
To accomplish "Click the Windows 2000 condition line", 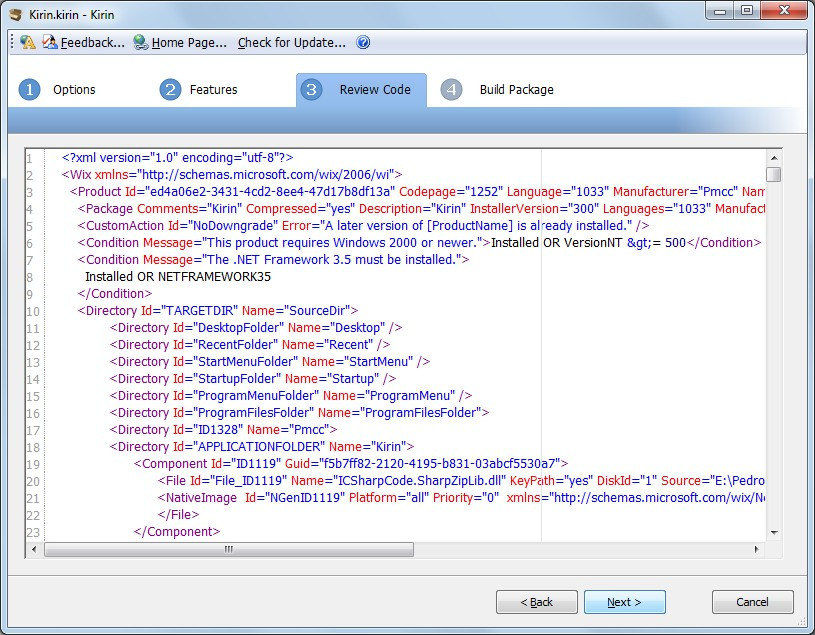I will tap(419, 243).
